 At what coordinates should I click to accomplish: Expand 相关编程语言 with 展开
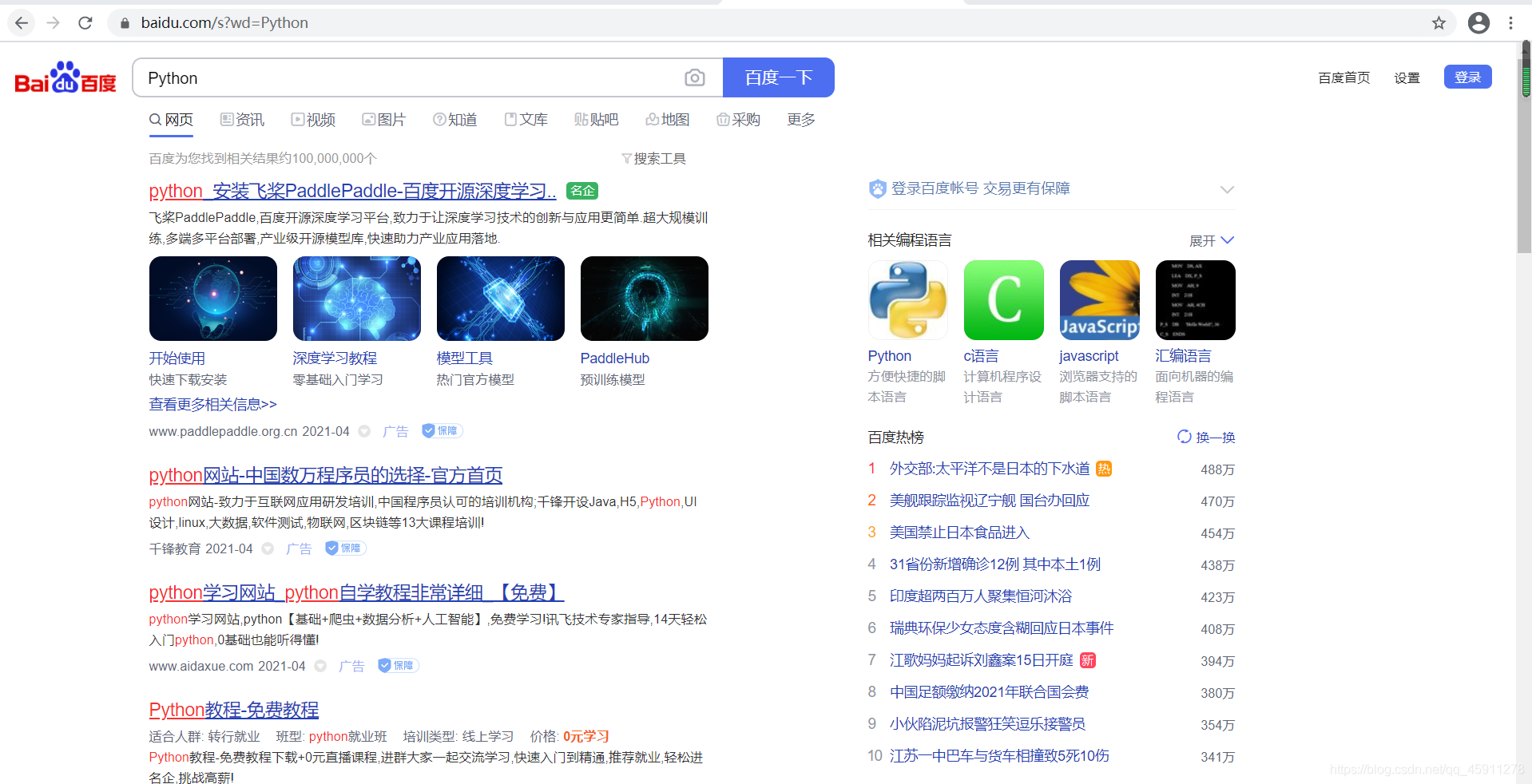click(x=1212, y=240)
